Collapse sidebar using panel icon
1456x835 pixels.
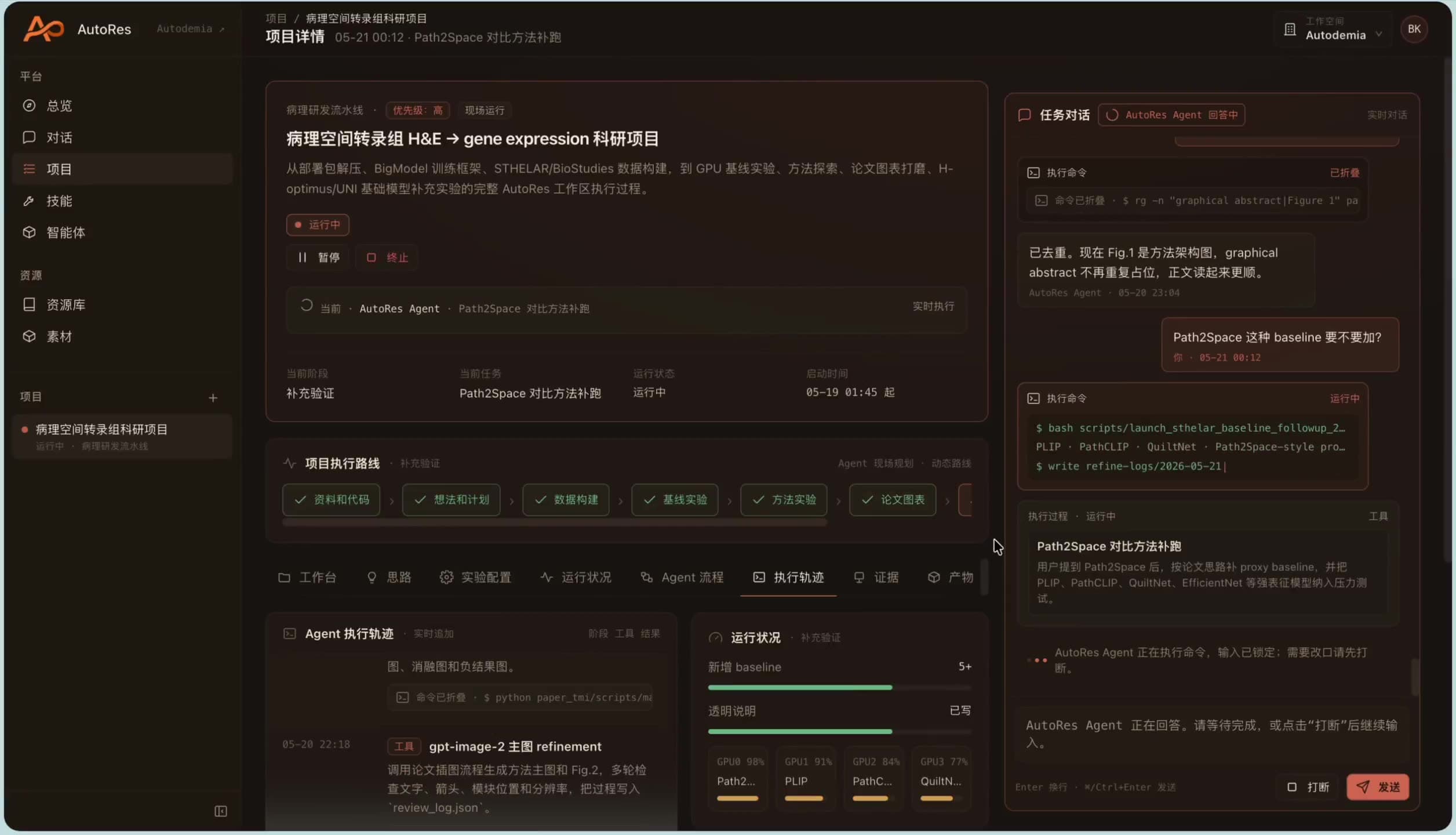[220, 811]
